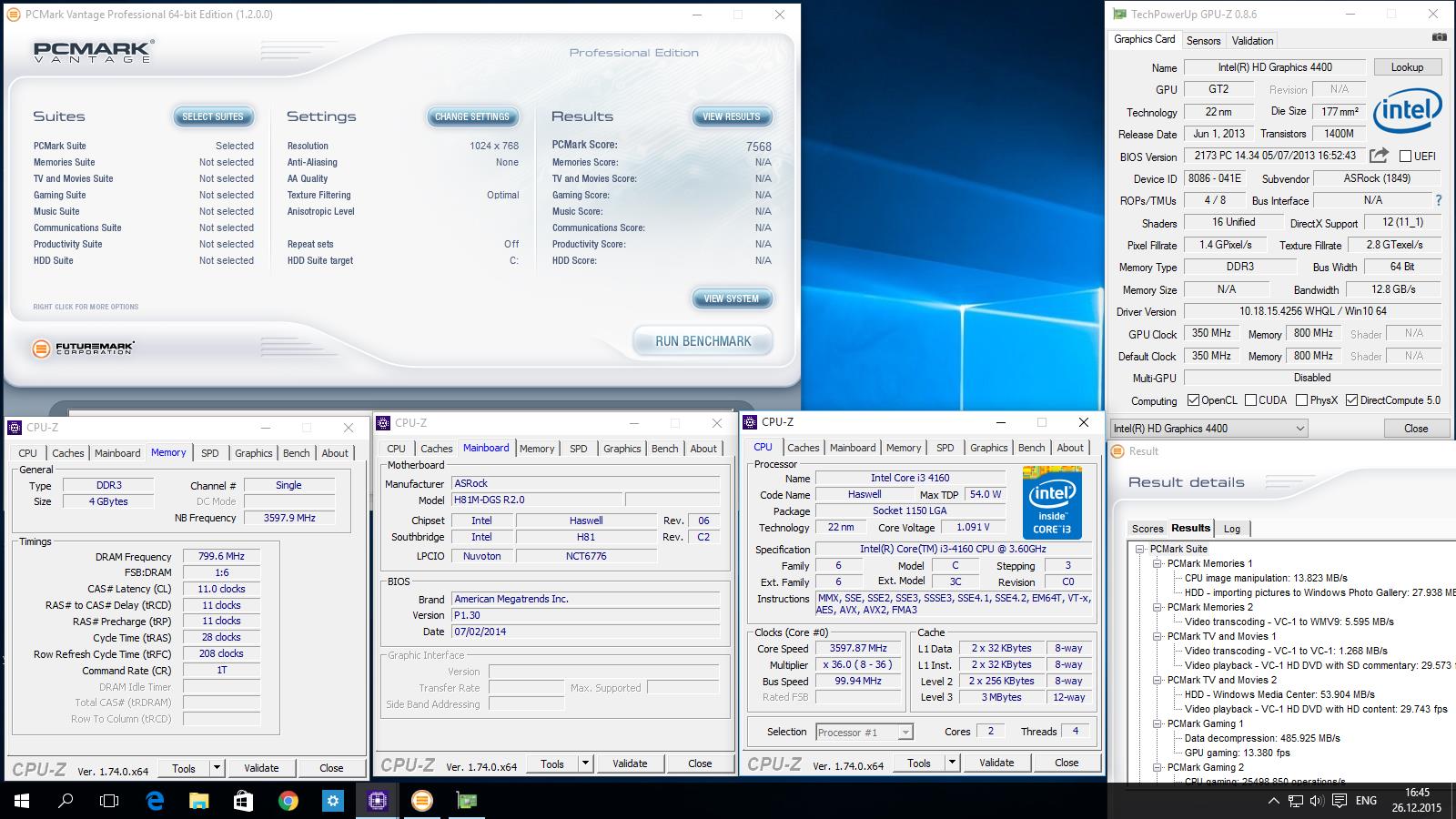This screenshot has width=1456, height=819.
Task: Collapse the PCMark Suite tree node
Action: [x=1139, y=549]
